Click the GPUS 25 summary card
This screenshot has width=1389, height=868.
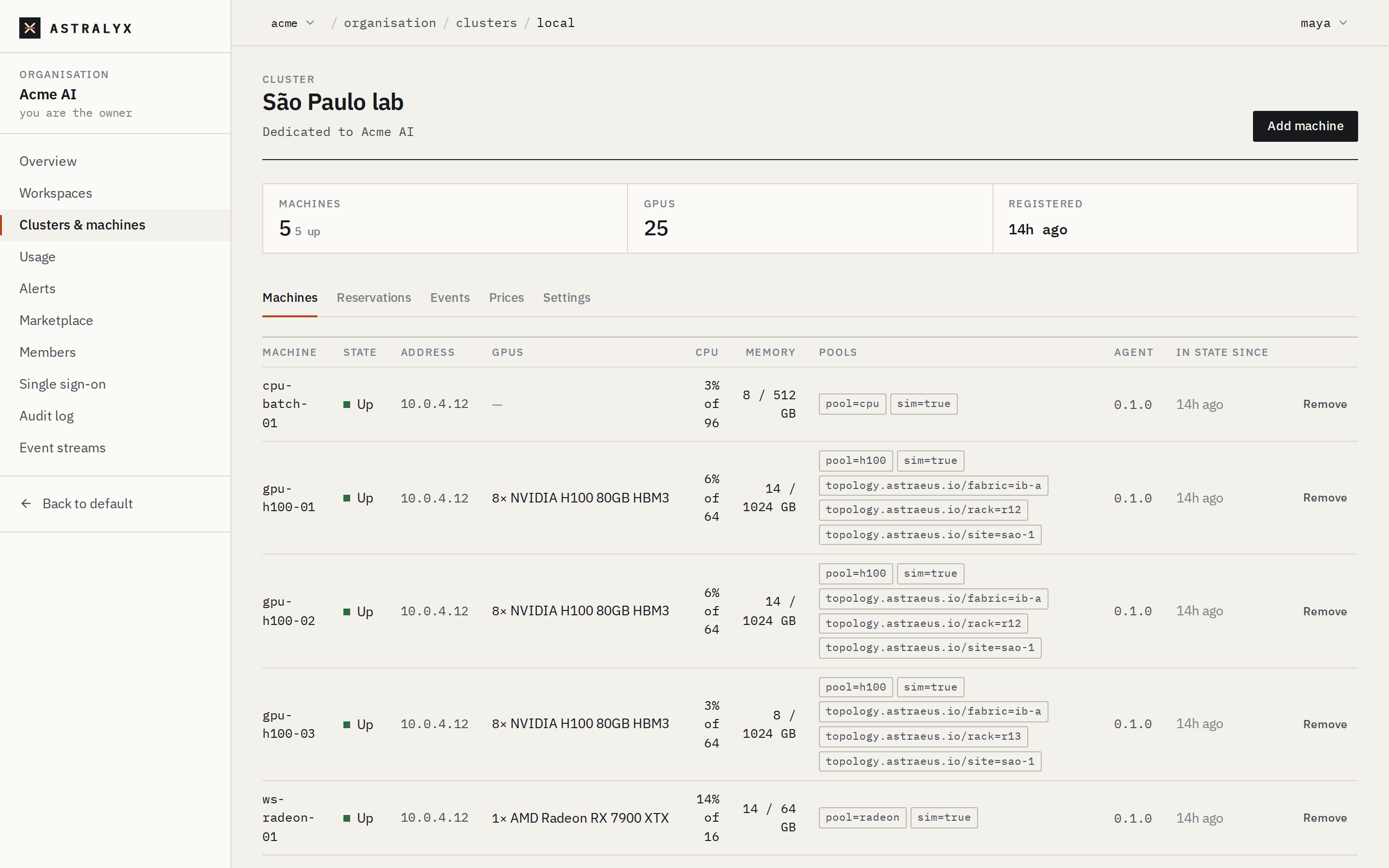(810, 218)
